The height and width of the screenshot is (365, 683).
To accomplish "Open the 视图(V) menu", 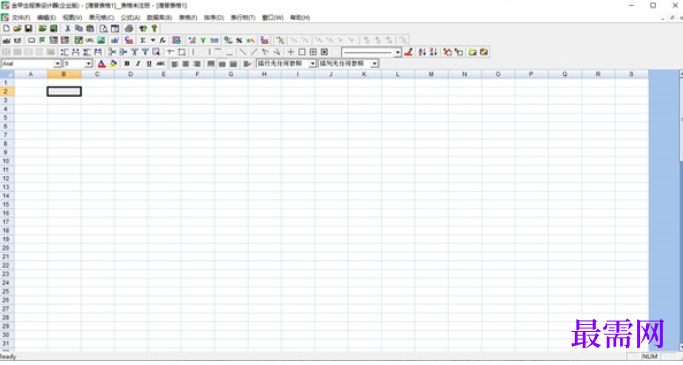I will (72, 18).
